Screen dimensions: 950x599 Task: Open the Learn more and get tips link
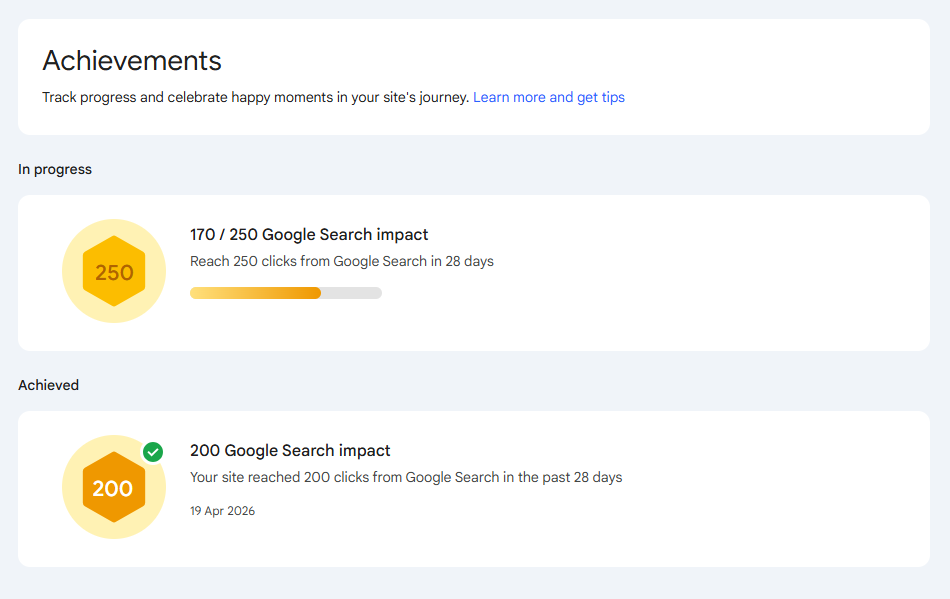[x=548, y=98]
